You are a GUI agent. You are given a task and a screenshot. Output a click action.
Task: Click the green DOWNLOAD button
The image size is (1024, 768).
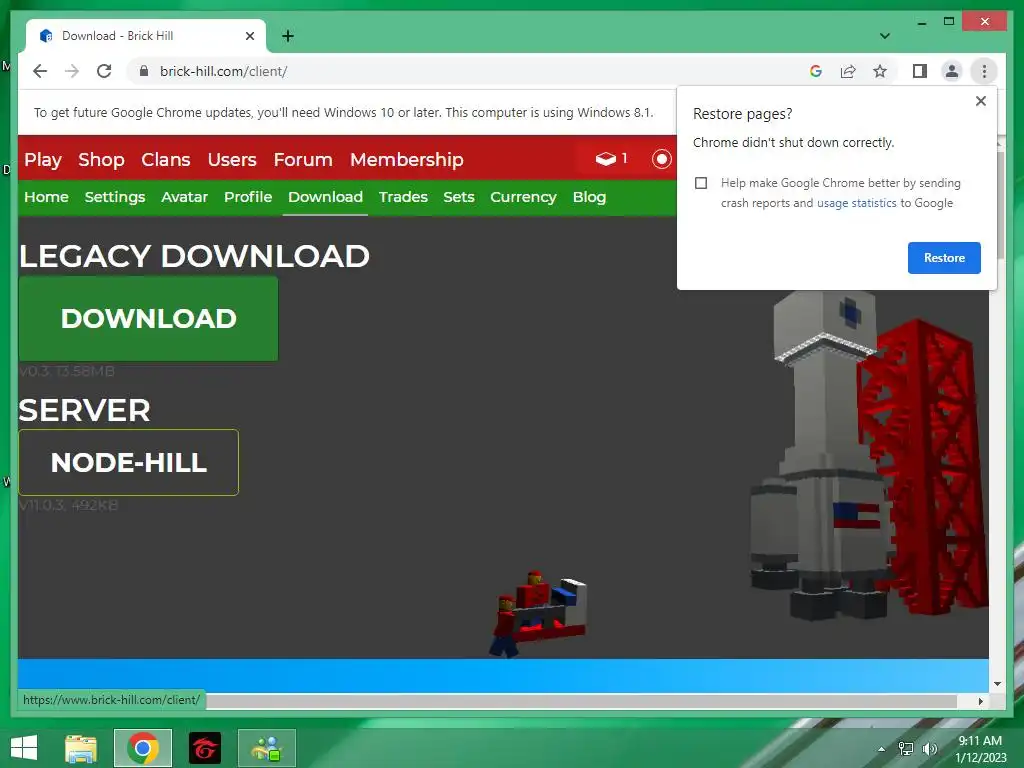148,319
